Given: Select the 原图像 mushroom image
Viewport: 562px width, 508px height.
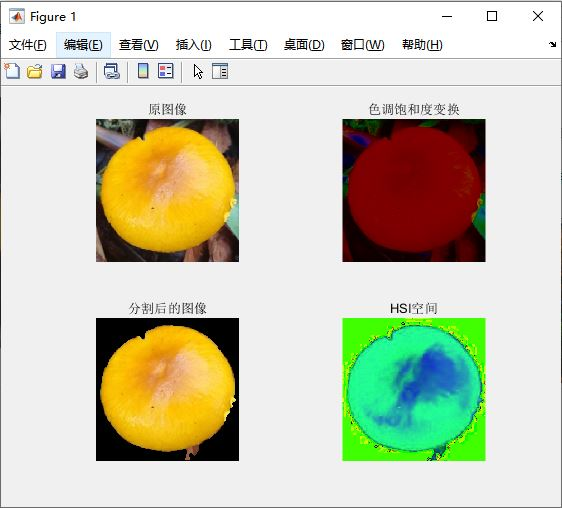Looking at the screenshot, I should pos(167,190).
